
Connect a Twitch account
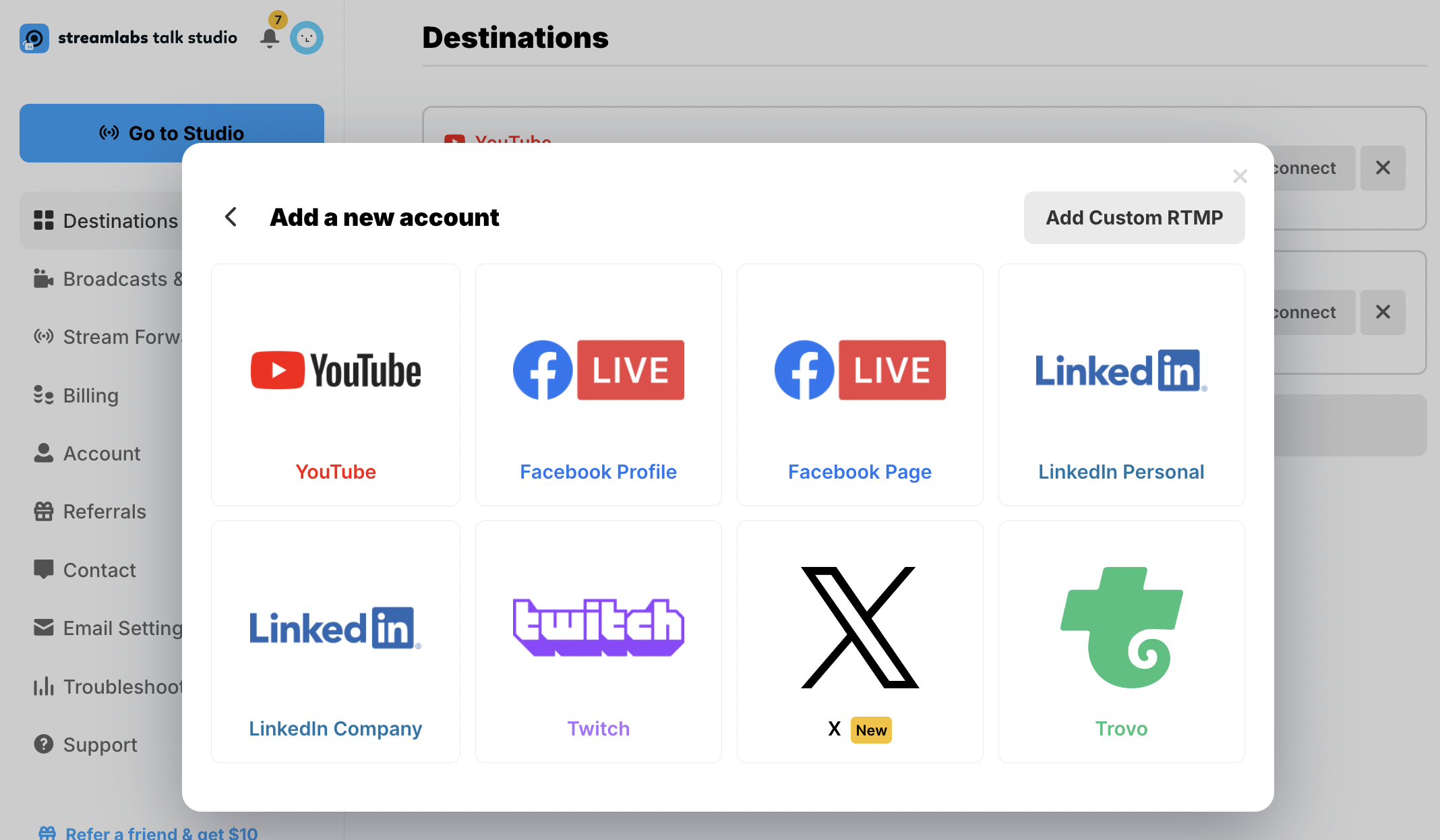(x=598, y=640)
